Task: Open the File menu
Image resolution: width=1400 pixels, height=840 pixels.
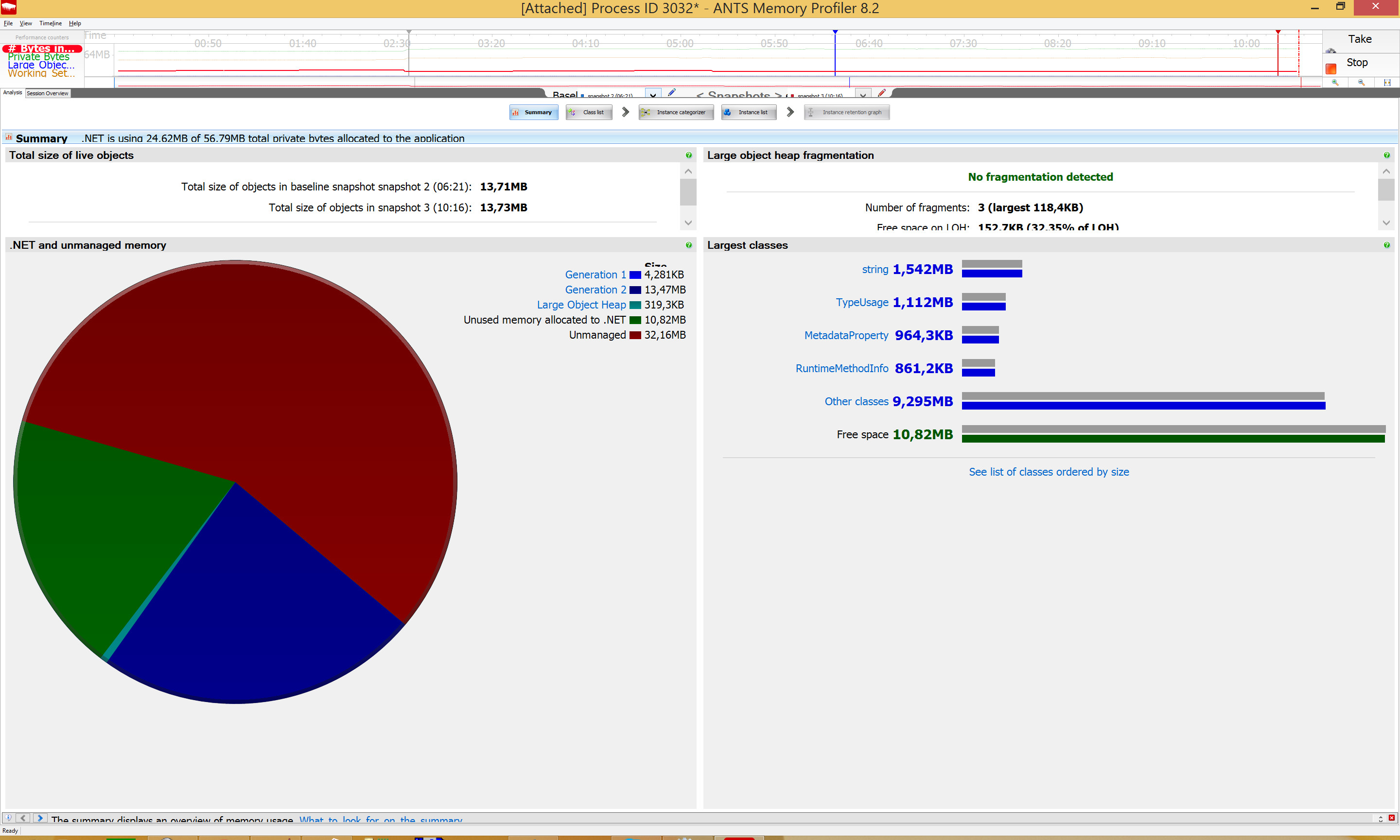Action: [x=8, y=23]
